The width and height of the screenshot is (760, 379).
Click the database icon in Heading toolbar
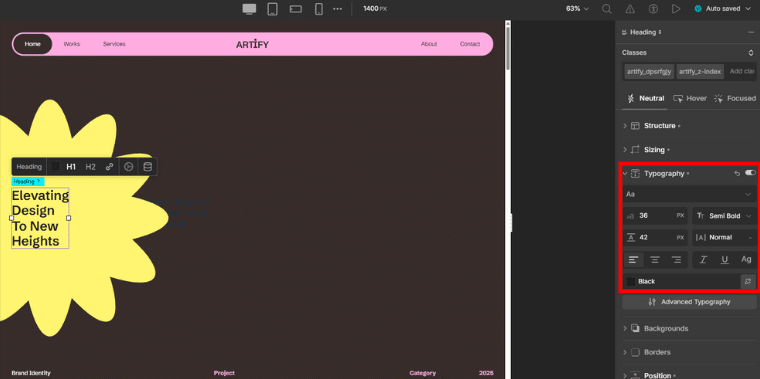coord(147,167)
